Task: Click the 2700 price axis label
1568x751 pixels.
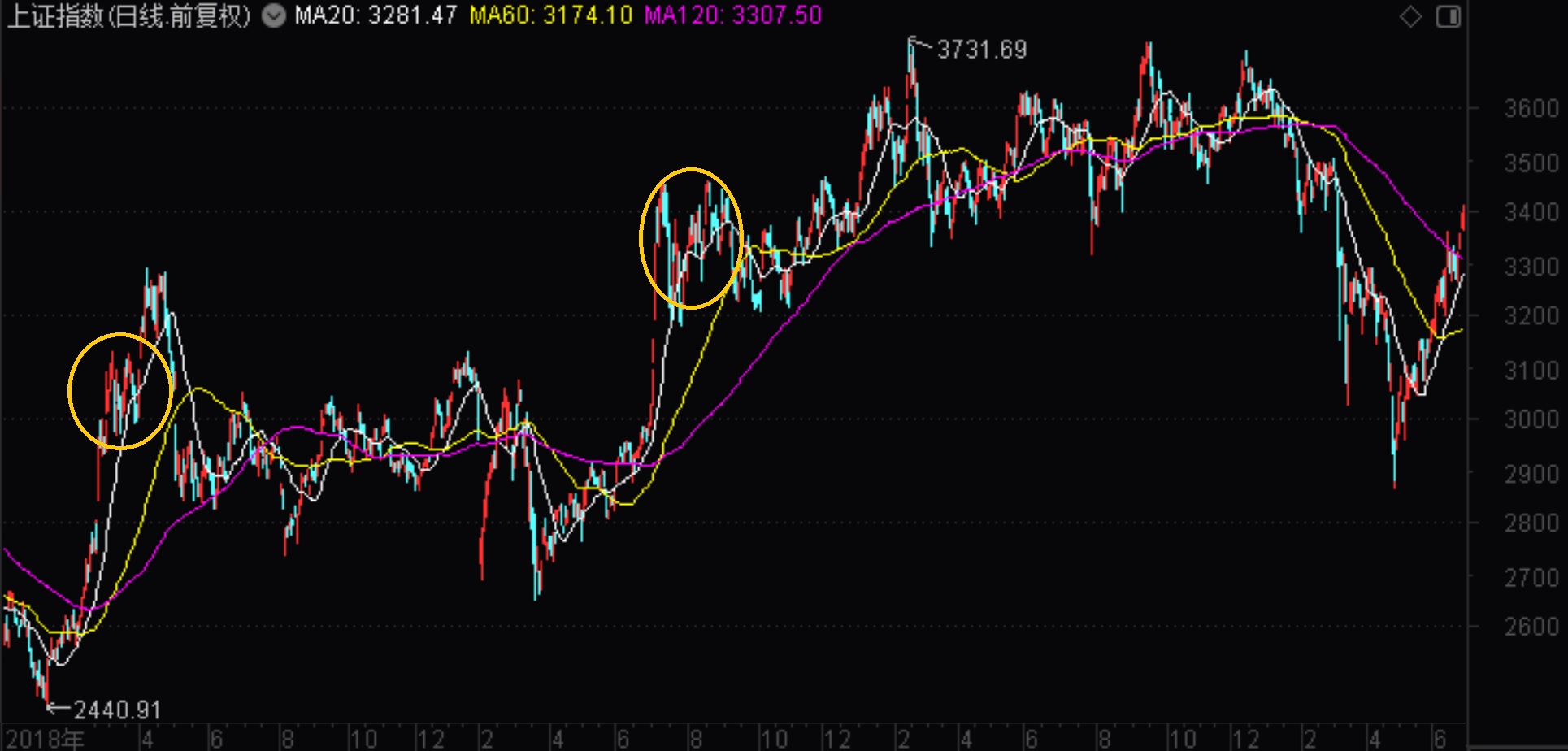Action: (x=1531, y=578)
